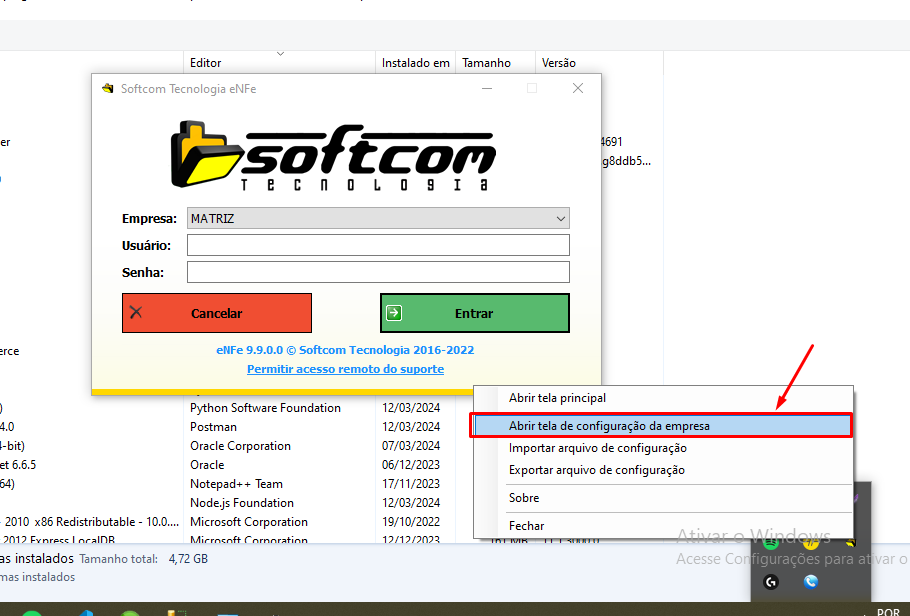This screenshot has width=910, height=616.
Task: Click the green Spotify tray icon
Action: click(771, 543)
